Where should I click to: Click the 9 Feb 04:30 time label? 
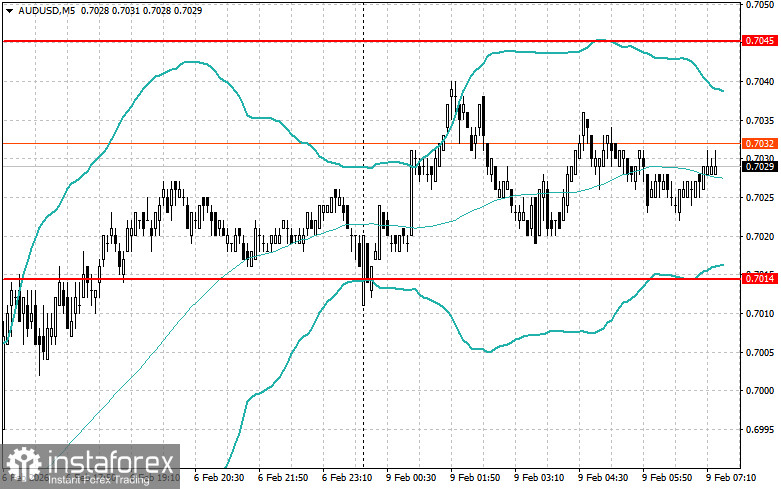(603, 478)
